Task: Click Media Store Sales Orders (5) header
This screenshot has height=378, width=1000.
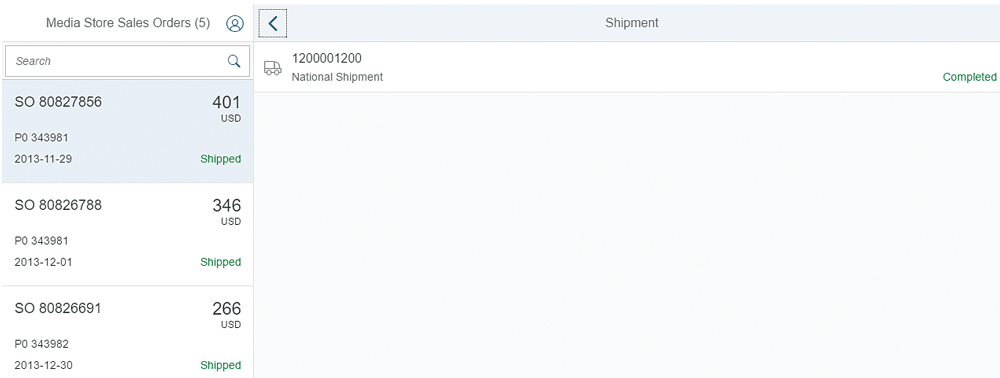Action: click(128, 23)
